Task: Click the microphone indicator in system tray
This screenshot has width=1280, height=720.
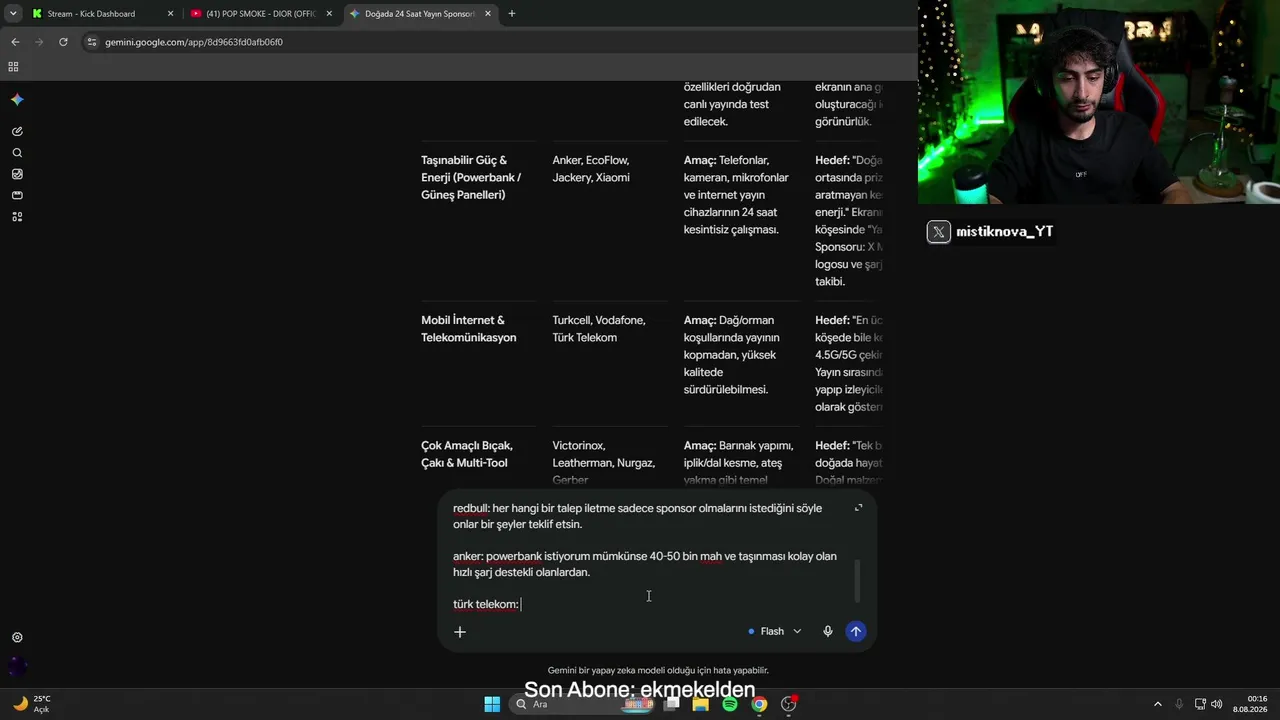Action: 1179,704
